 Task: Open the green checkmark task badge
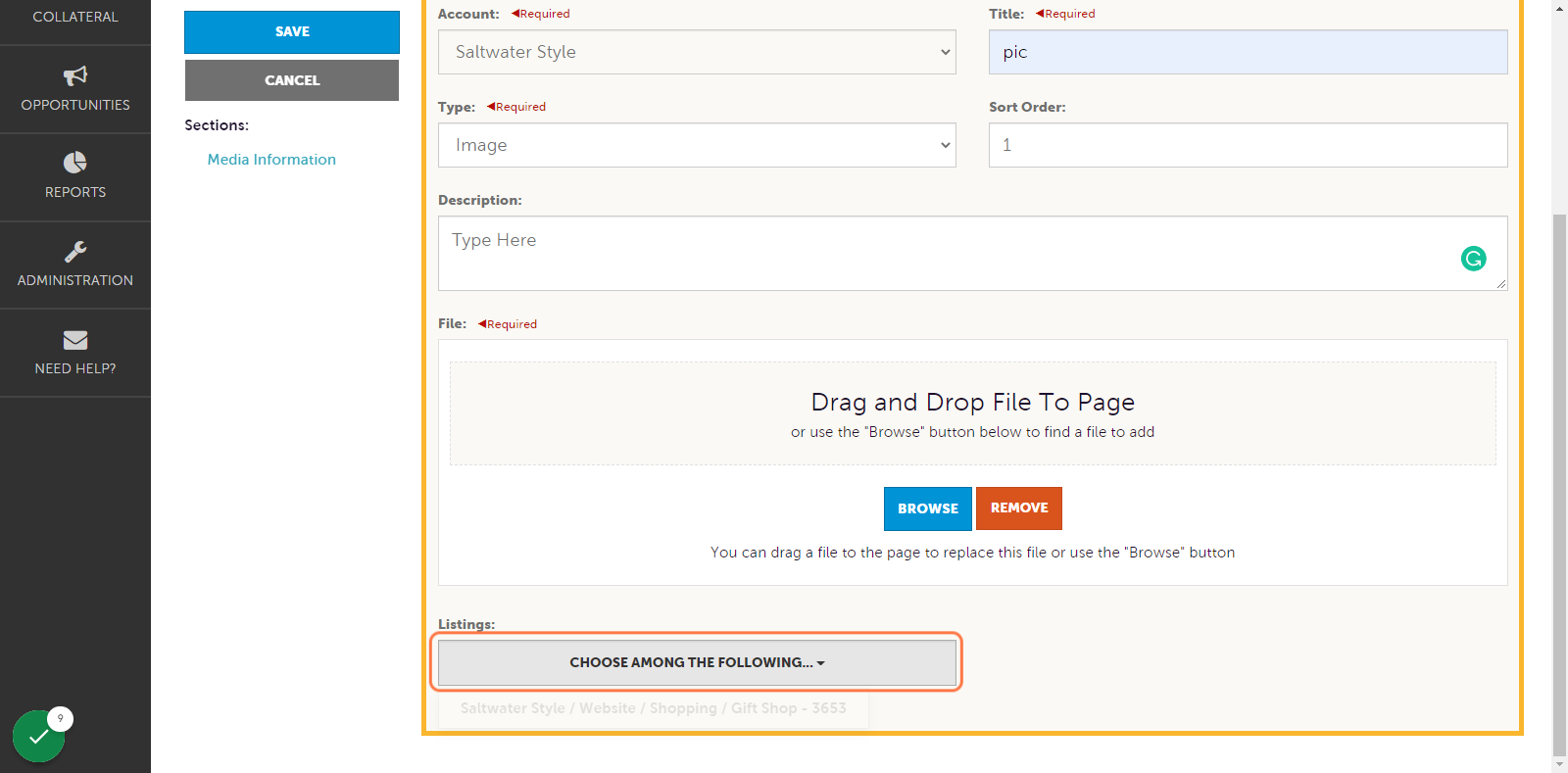point(39,736)
